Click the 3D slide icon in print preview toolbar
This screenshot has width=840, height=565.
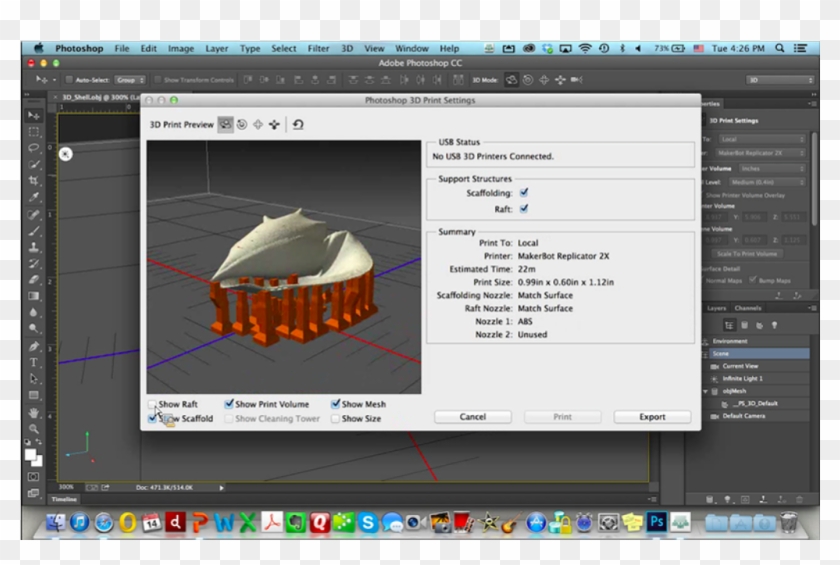coord(274,125)
